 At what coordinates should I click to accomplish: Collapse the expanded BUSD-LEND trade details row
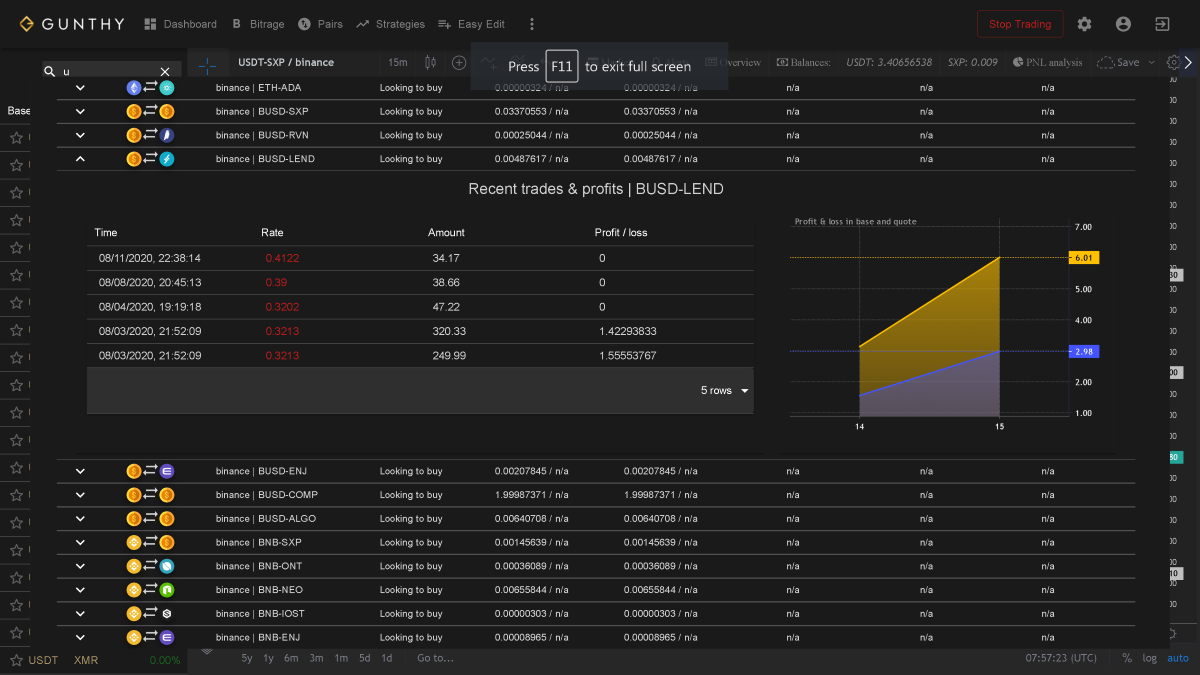point(80,159)
